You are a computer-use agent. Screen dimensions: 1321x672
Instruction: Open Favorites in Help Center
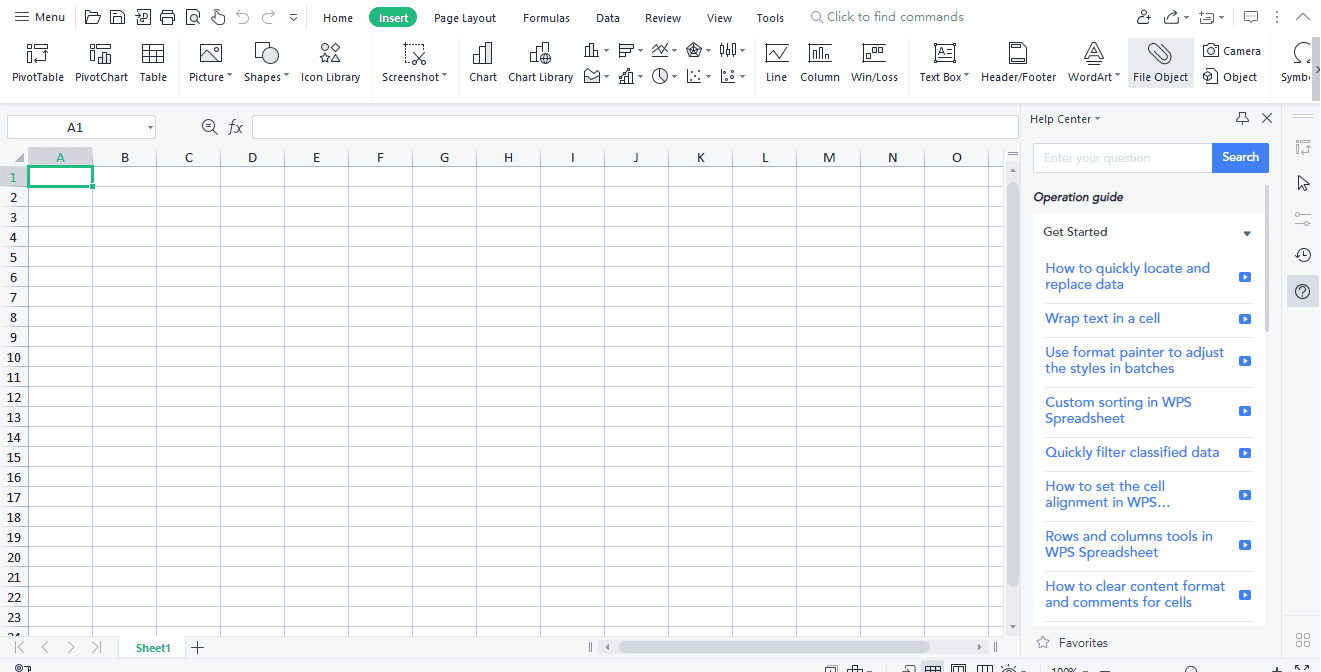point(1073,643)
